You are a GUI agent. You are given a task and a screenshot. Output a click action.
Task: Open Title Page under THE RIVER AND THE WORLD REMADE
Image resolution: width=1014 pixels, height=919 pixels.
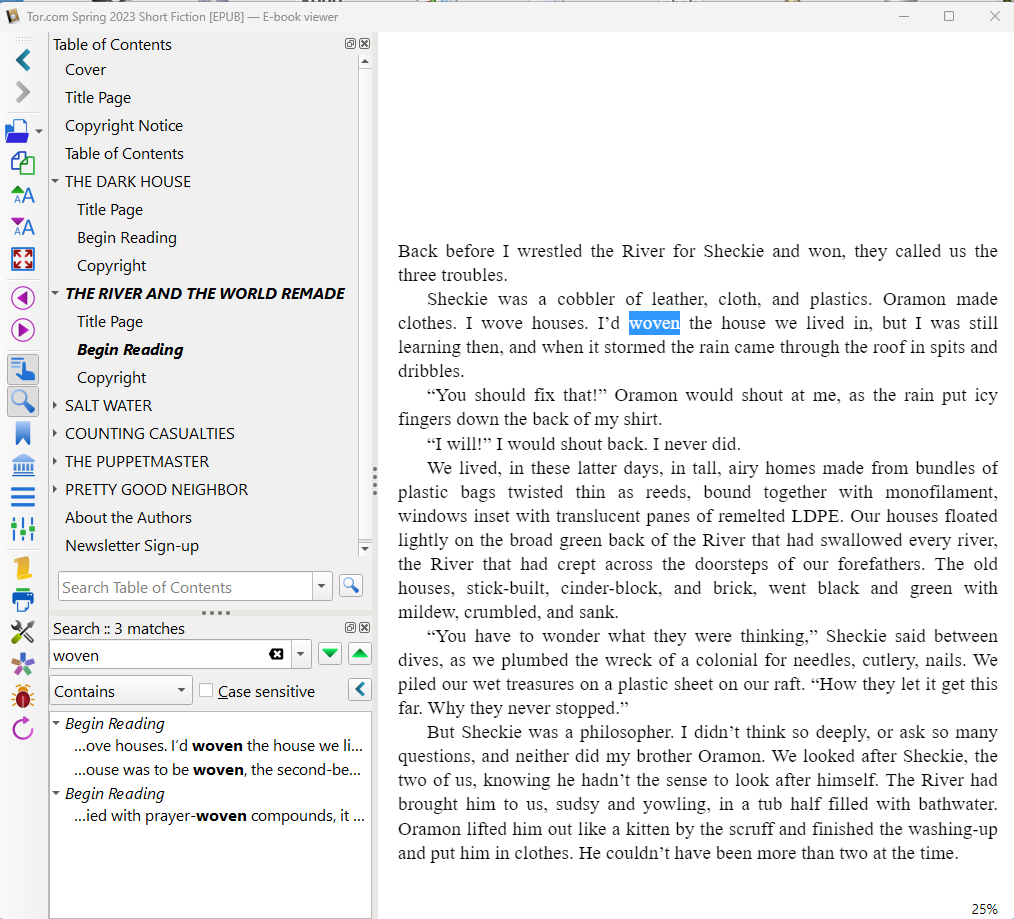pos(110,322)
